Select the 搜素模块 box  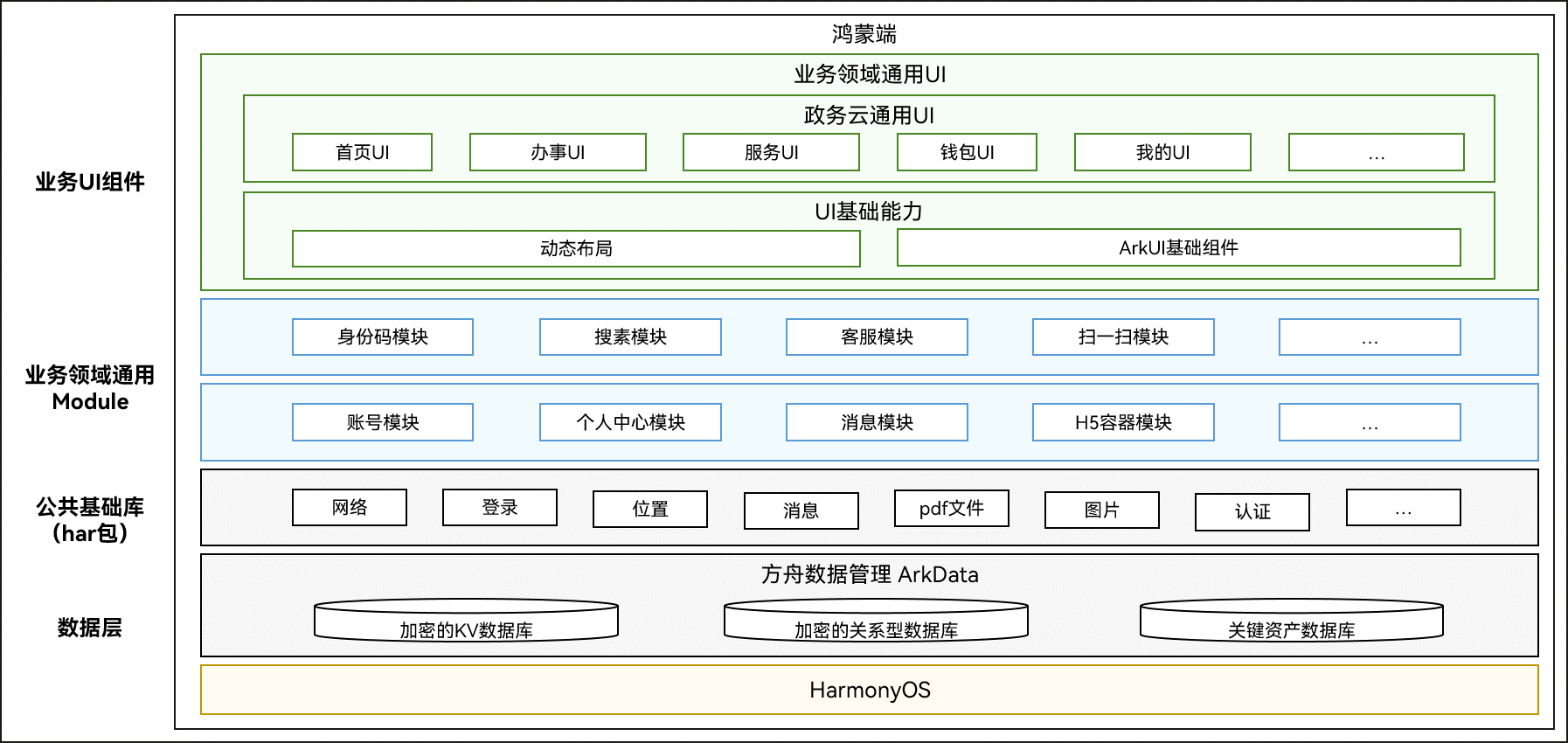coord(630,337)
